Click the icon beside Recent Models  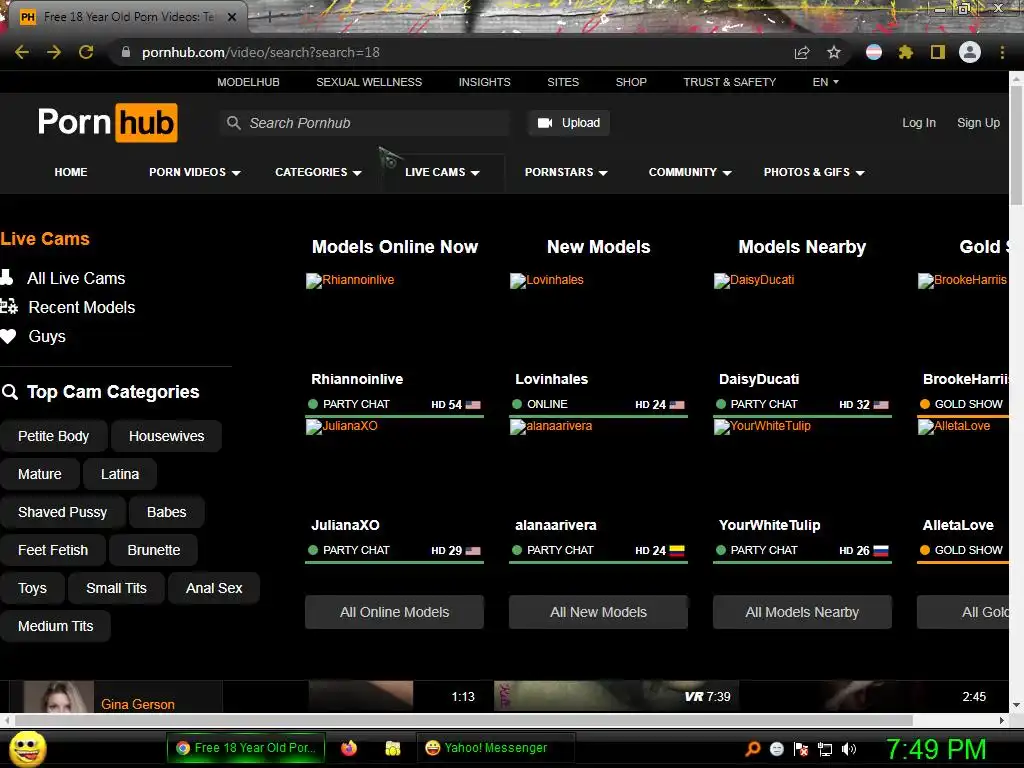[x=8, y=307]
